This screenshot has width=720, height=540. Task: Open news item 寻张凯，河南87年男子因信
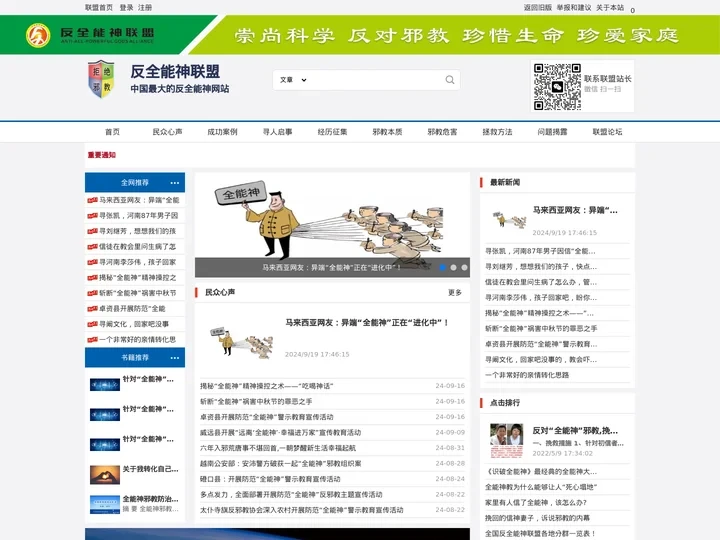540,251
